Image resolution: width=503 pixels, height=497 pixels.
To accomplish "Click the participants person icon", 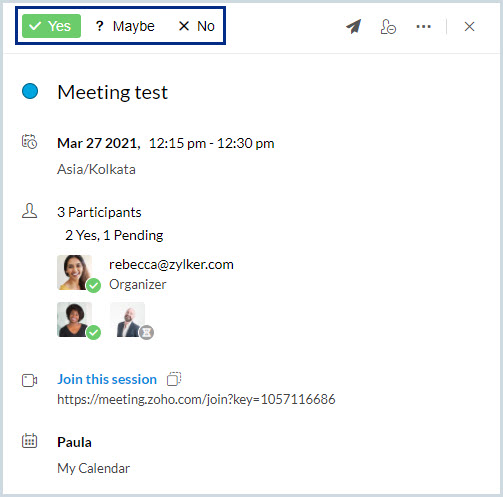I will click(x=29, y=211).
